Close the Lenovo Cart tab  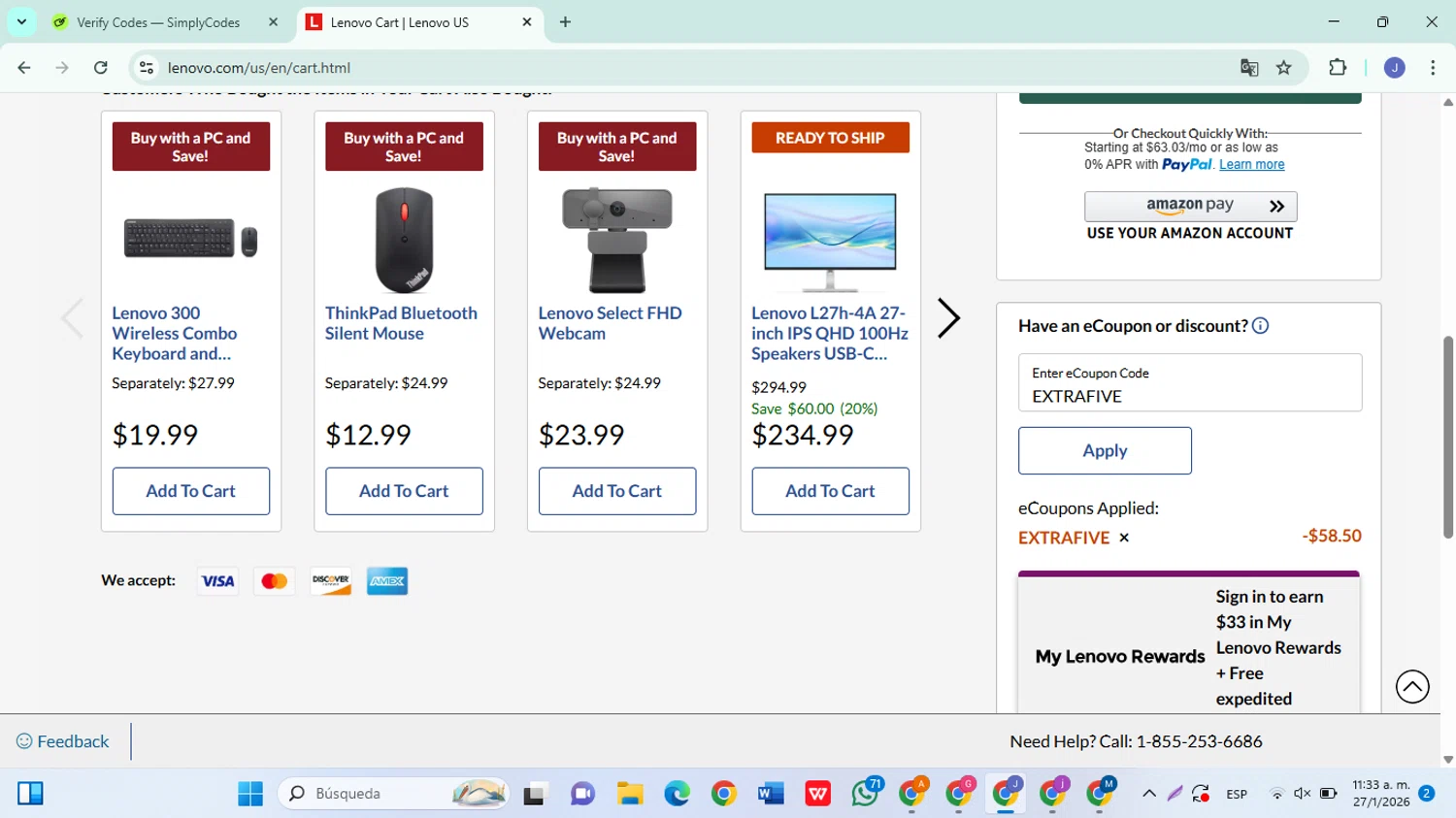point(527,22)
